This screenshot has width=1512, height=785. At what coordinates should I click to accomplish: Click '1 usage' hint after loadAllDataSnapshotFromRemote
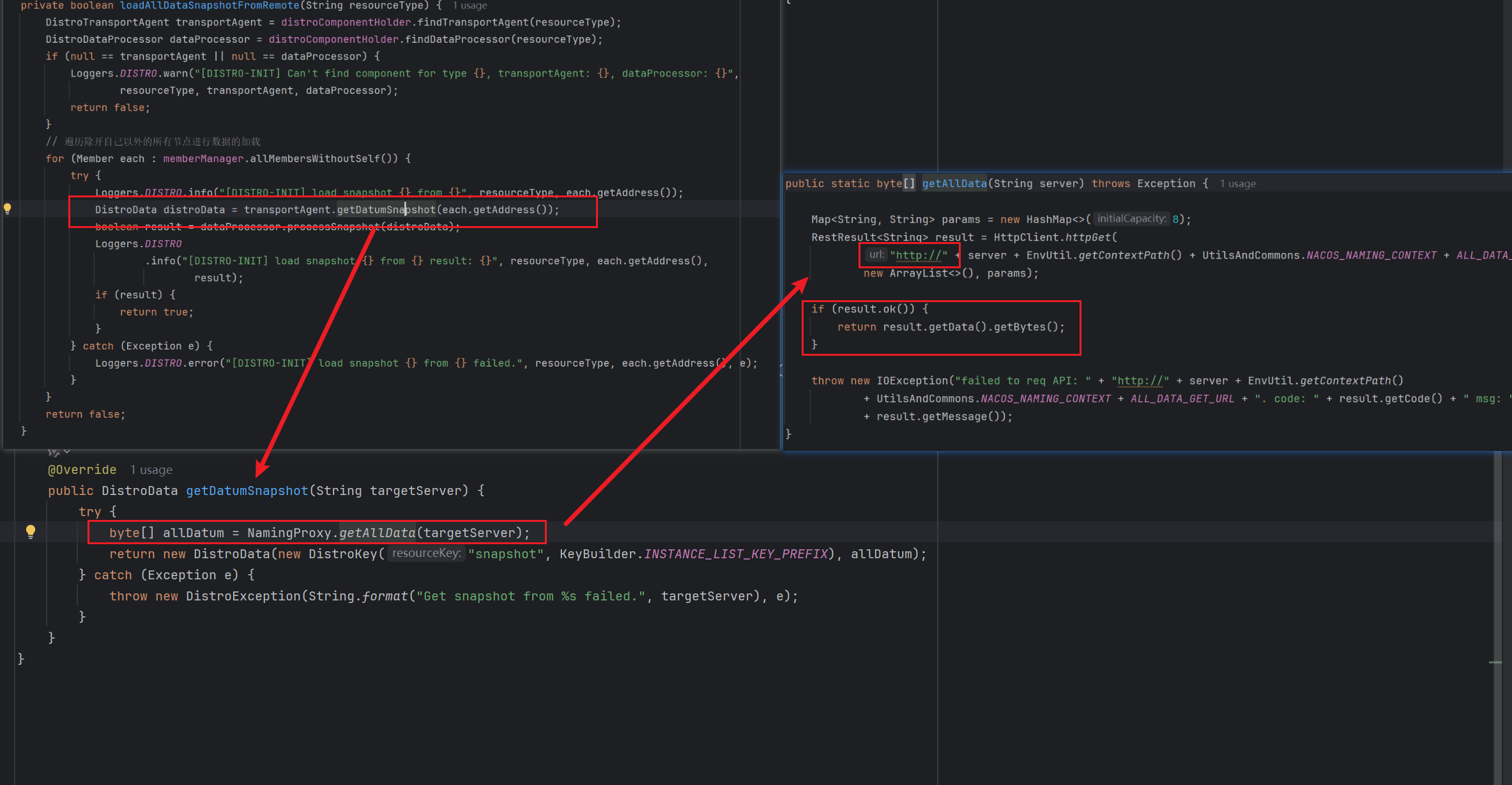tap(470, 6)
